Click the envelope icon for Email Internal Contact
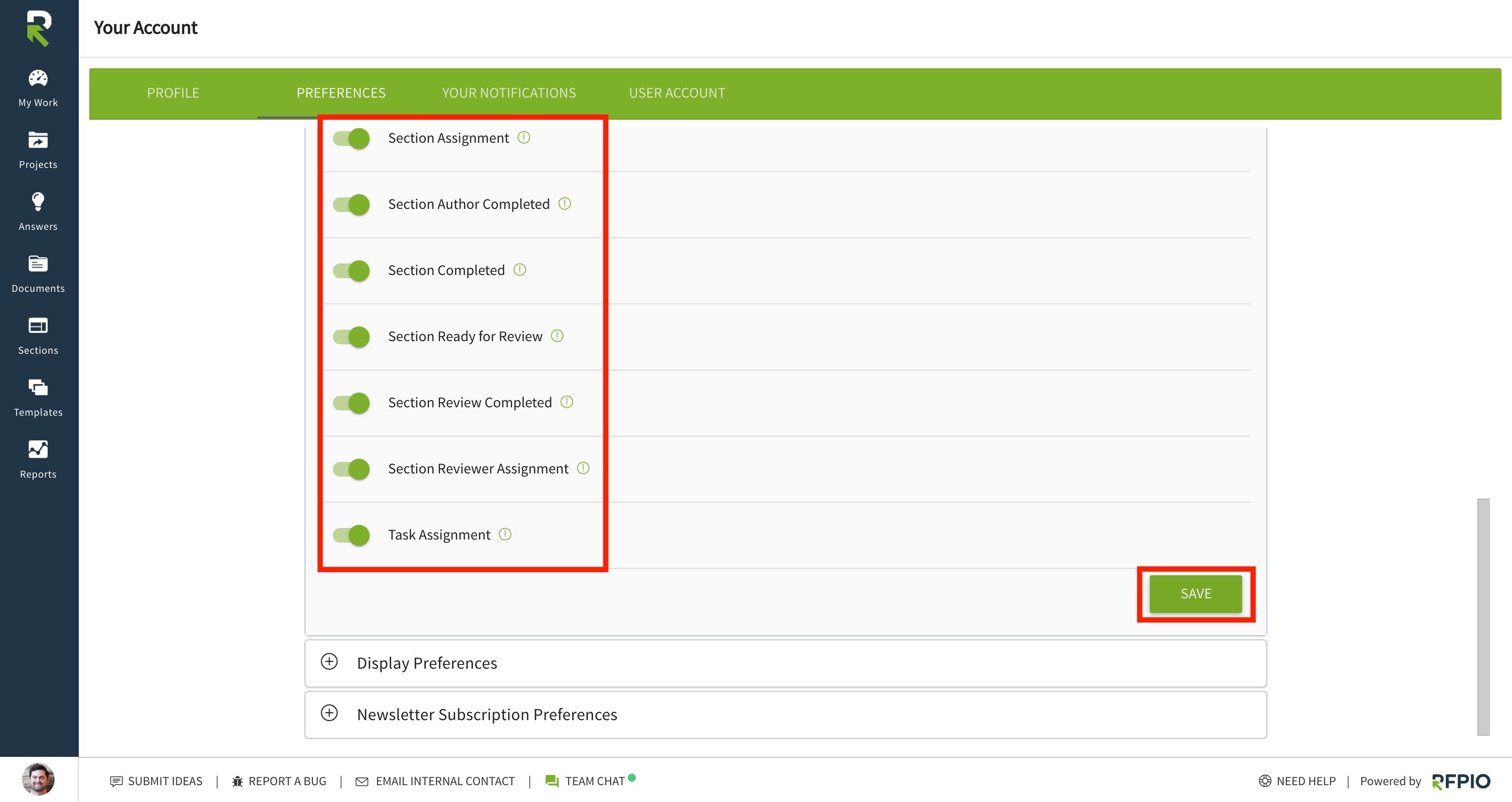The height and width of the screenshot is (802, 1512). pyautogui.click(x=362, y=782)
